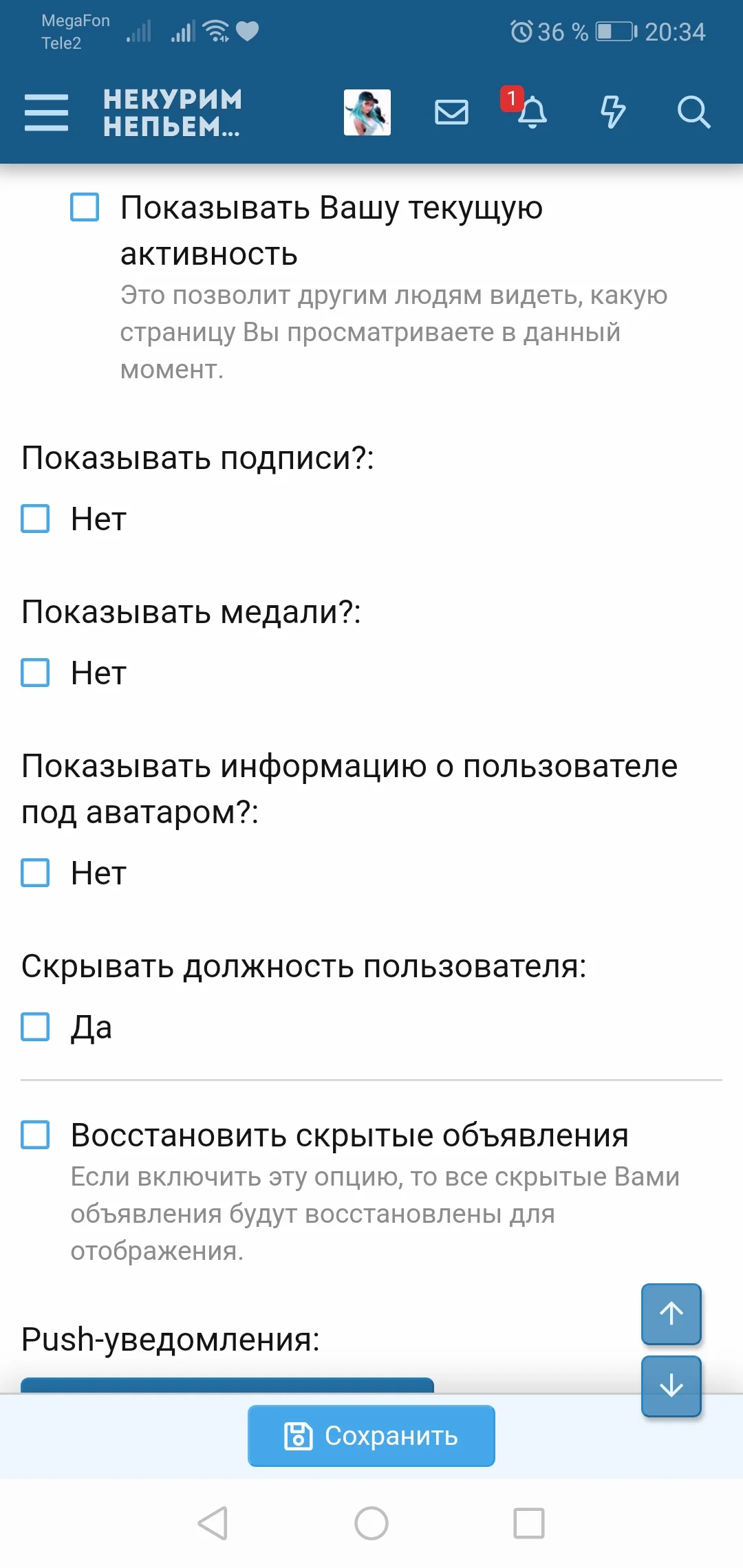Tap the НЕКУРИМ НЕПЬЕМ forum logo
Screen dimensions: 743x1568
(173, 112)
